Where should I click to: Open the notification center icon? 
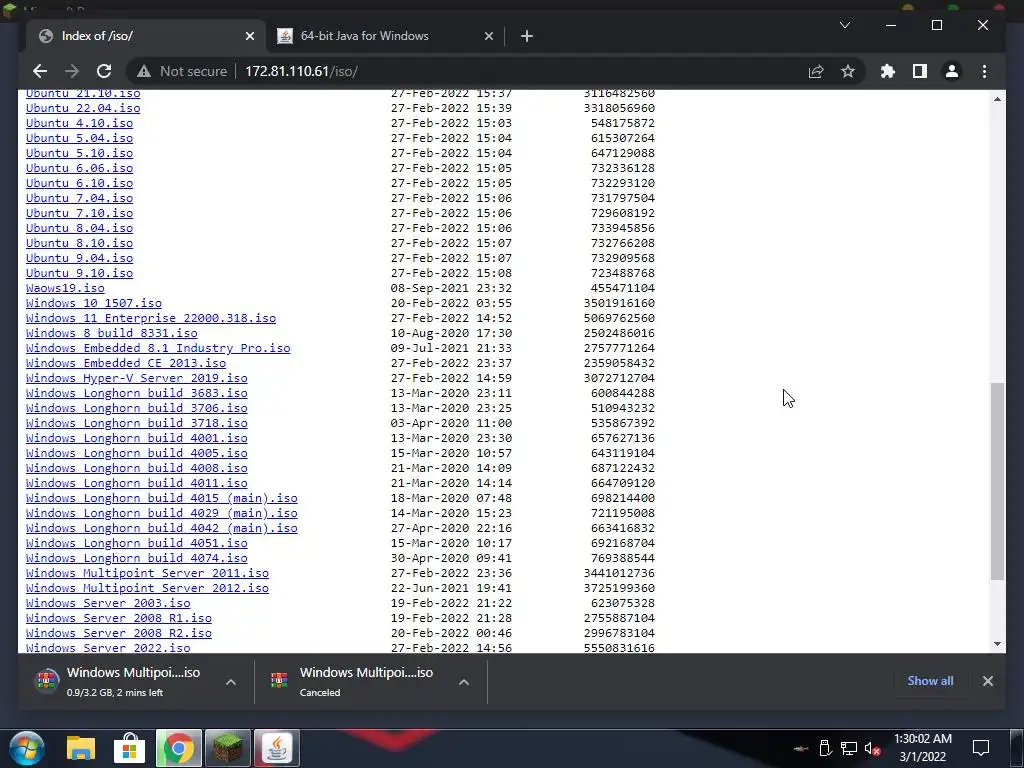[981, 748]
